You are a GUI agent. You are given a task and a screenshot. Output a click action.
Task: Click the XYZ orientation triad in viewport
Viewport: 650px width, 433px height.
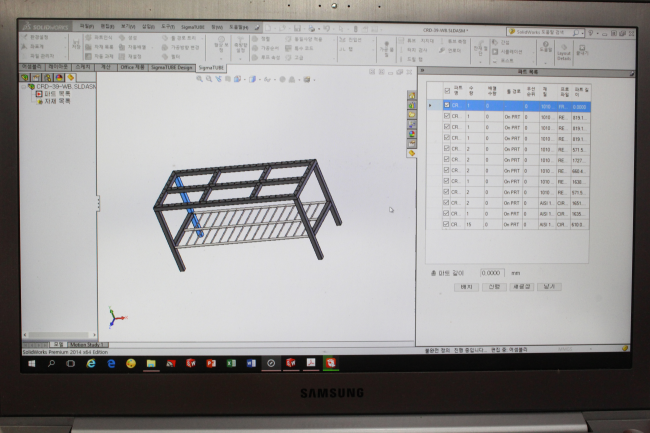(117, 317)
